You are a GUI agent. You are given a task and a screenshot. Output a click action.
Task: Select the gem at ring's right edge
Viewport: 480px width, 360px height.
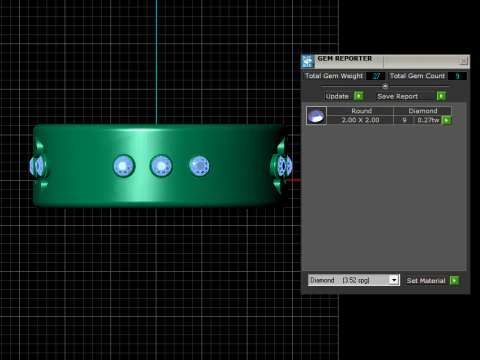[284, 165]
